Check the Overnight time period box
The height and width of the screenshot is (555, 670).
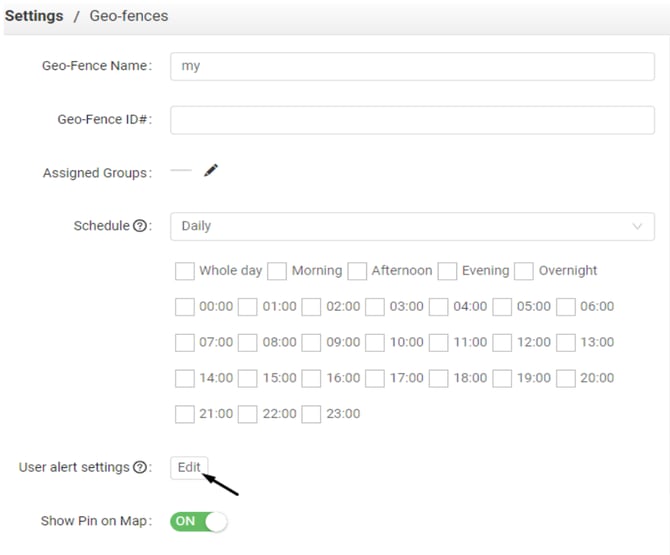coord(524,271)
